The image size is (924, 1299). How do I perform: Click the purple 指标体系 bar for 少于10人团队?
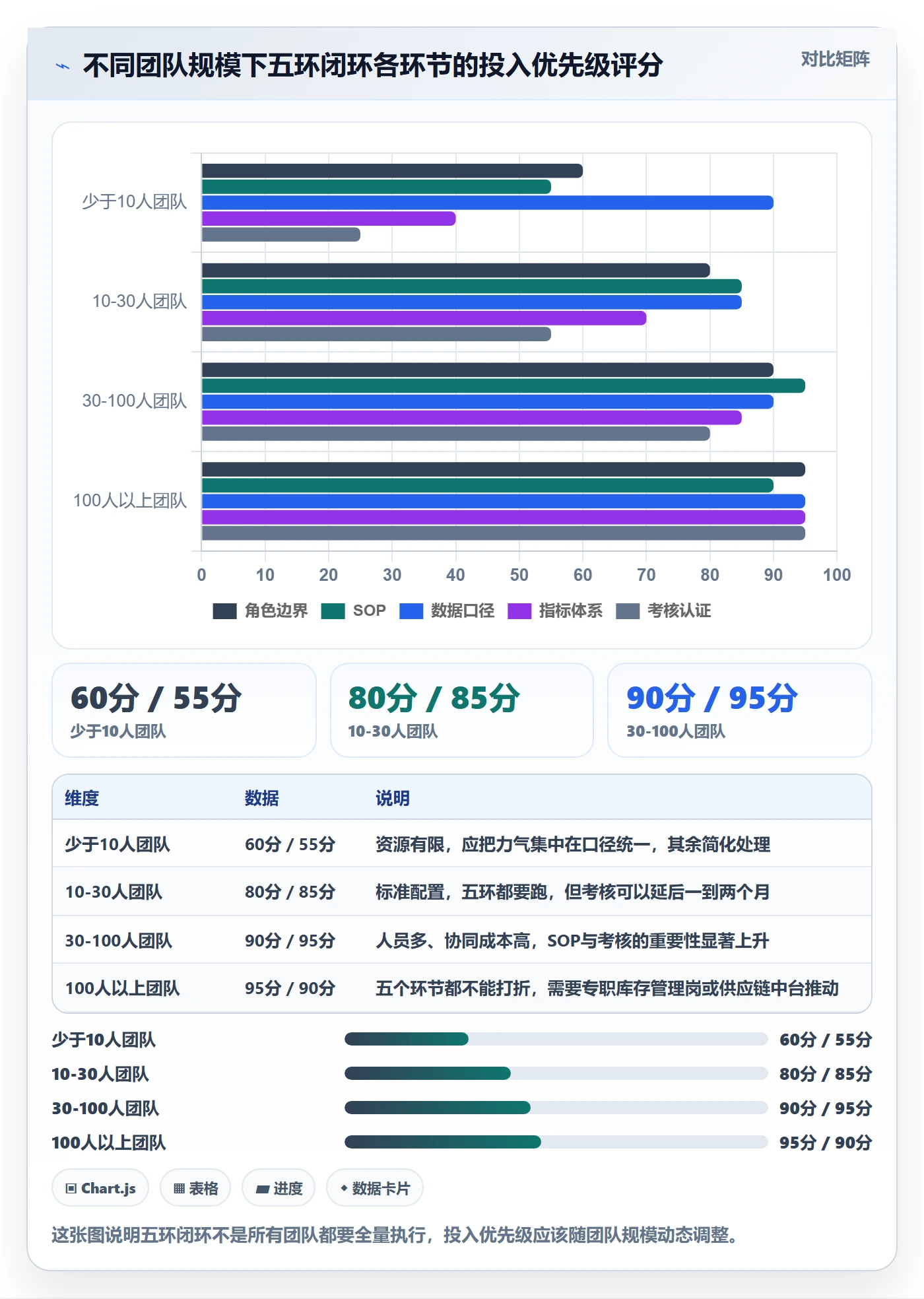pos(329,218)
